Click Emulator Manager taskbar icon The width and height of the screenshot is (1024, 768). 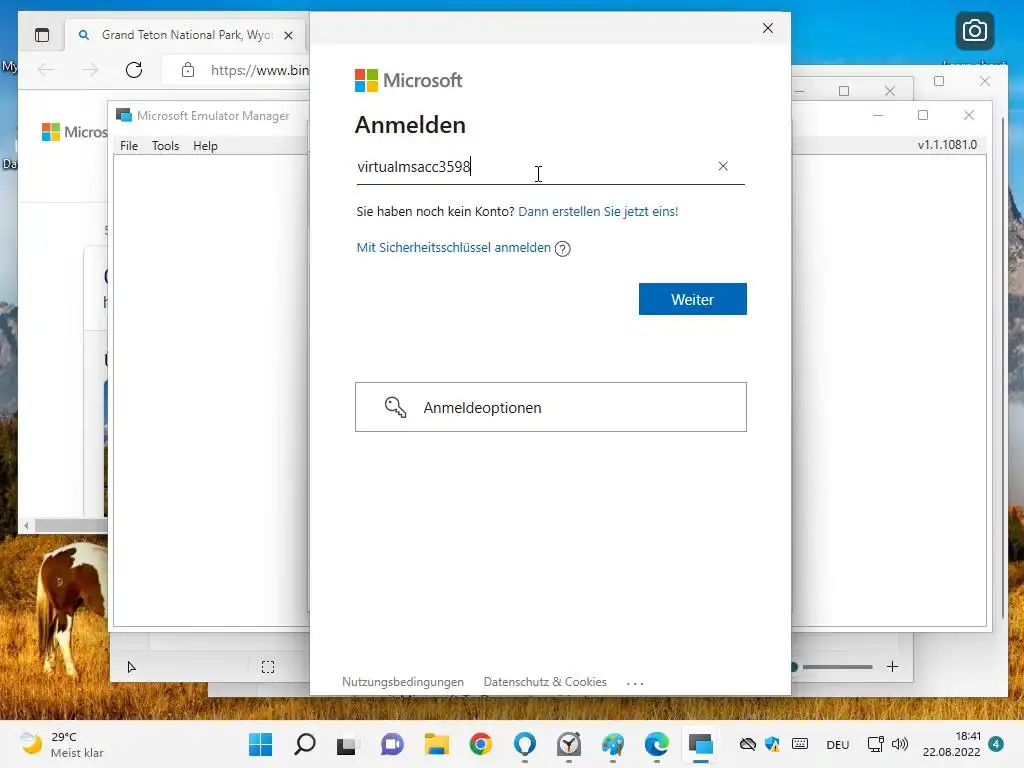(x=701, y=744)
